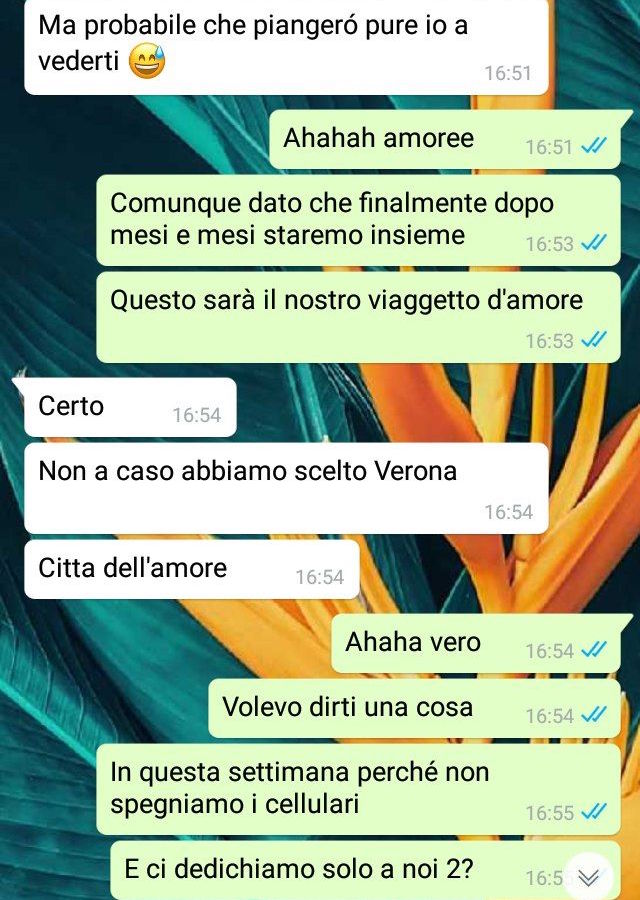Tap the 'Ahahah amoree' sent message
The width and height of the screenshot is (640, 900).
[x=445, y=139]
